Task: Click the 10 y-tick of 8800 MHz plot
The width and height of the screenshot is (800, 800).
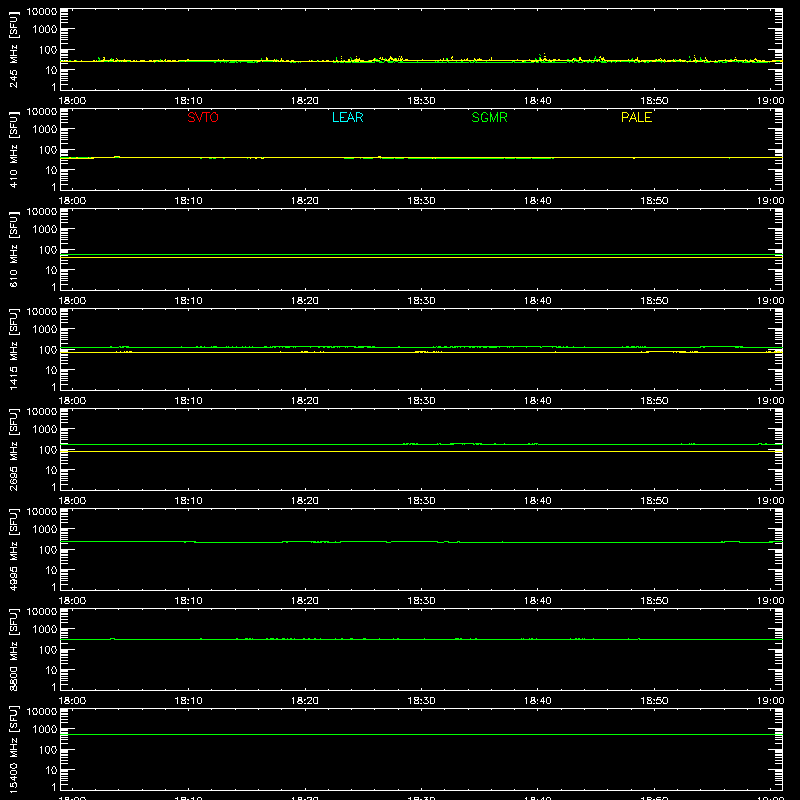Action: coord(51,670)
